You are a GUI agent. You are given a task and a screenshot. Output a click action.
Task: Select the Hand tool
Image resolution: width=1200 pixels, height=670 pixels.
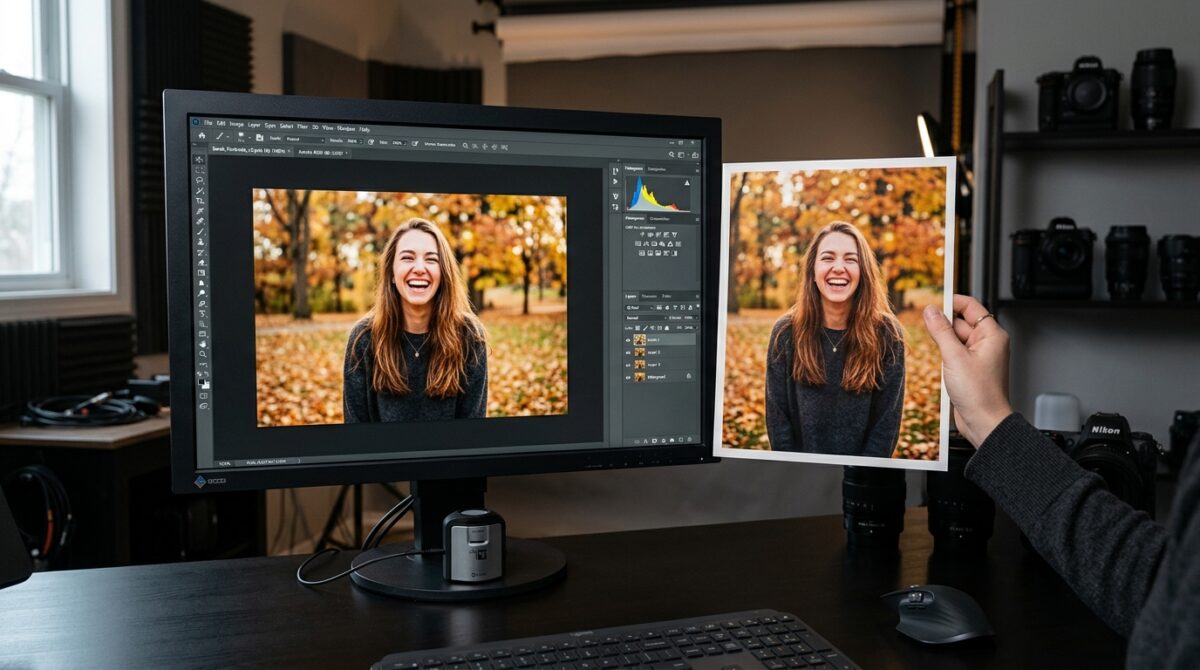click(203, 344)
